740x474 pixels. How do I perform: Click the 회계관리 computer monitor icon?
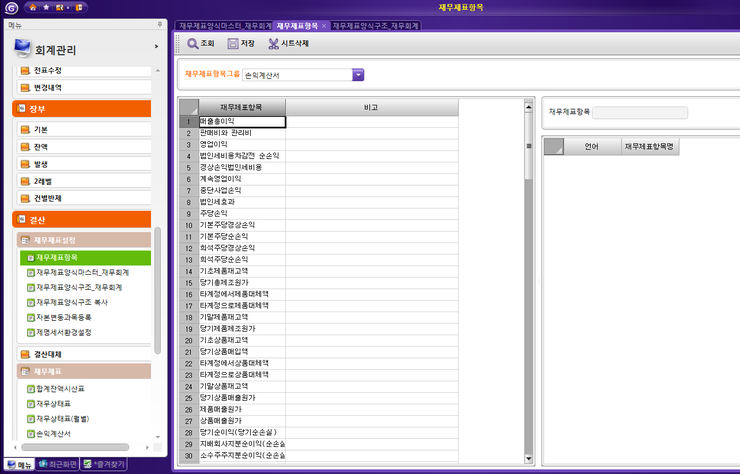(22, 46)
